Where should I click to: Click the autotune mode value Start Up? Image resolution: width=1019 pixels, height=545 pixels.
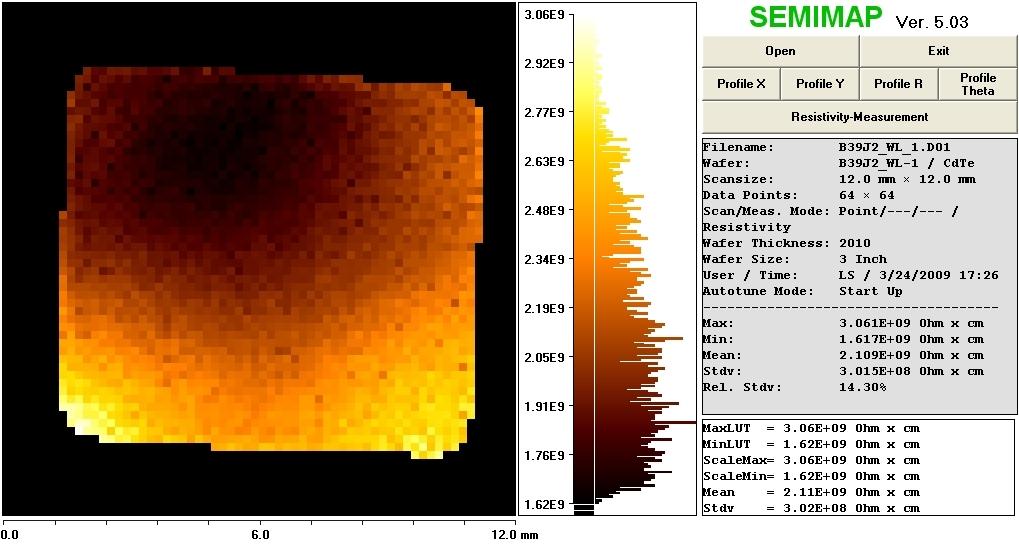click(x=870, y=291)
